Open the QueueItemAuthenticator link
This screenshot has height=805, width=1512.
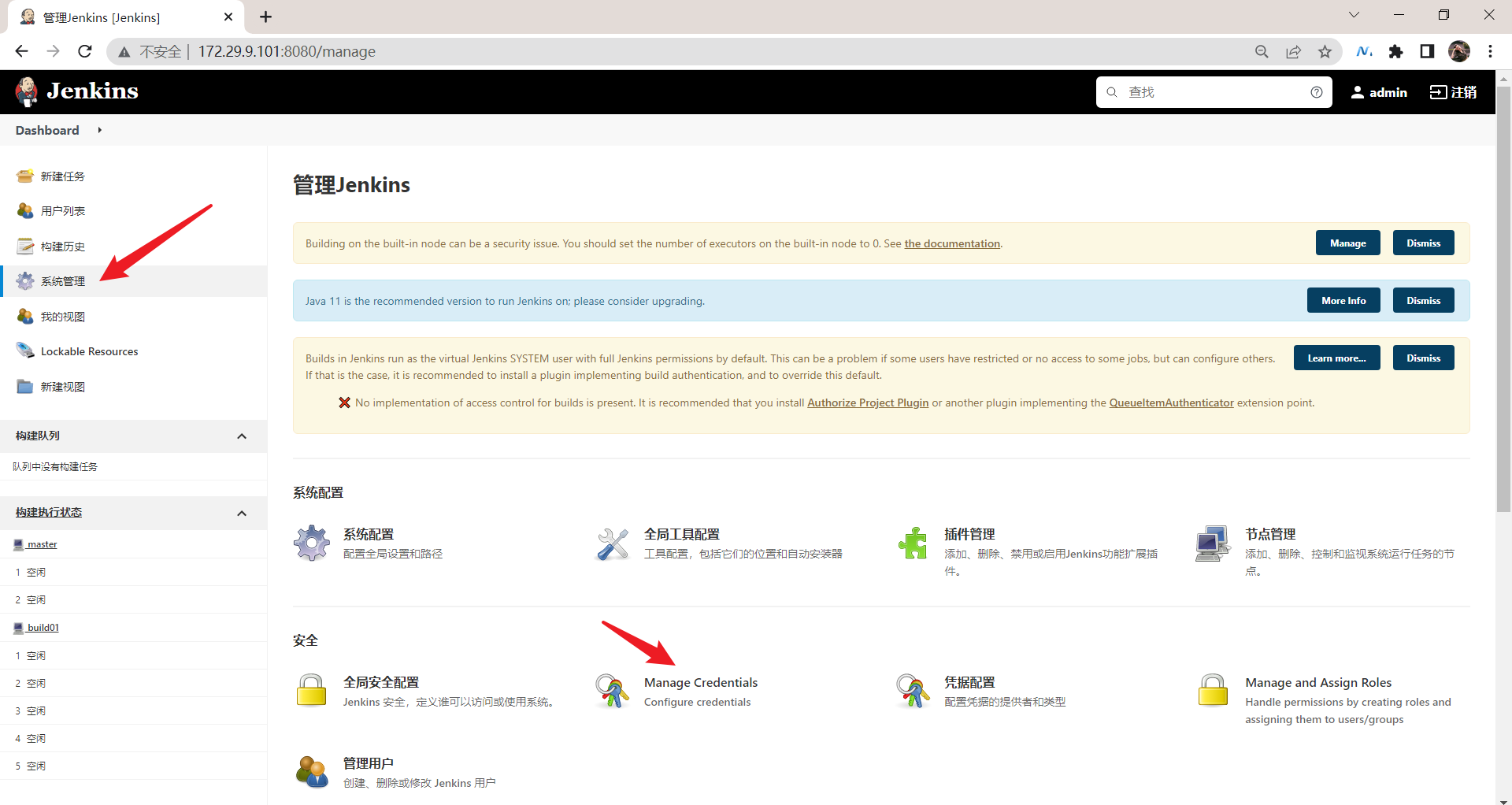tap(1171, 402)
